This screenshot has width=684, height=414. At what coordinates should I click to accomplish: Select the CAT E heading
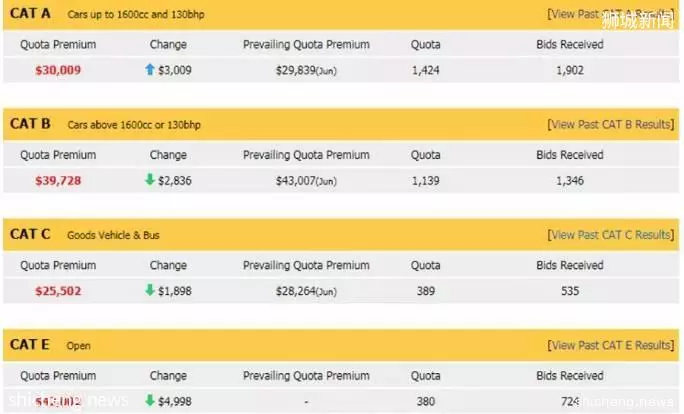(30, 345)
